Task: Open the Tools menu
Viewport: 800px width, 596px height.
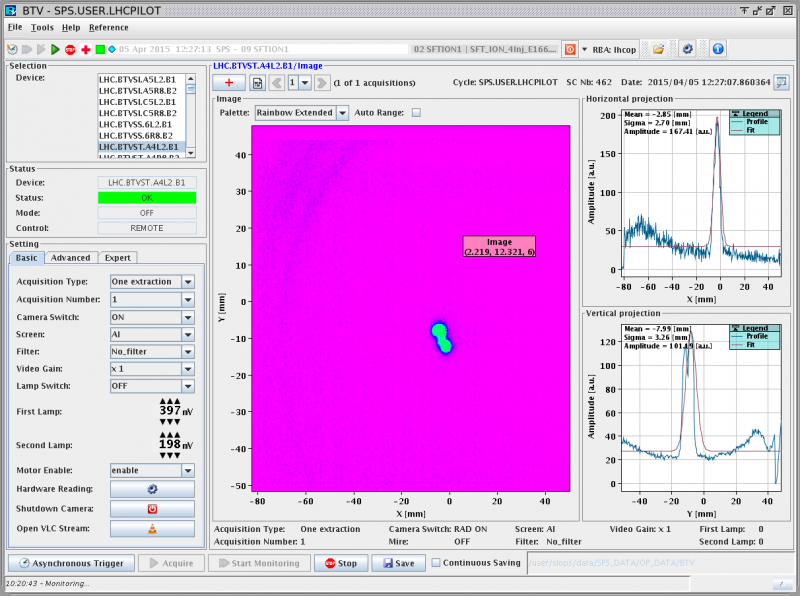Action: point(43,27)
